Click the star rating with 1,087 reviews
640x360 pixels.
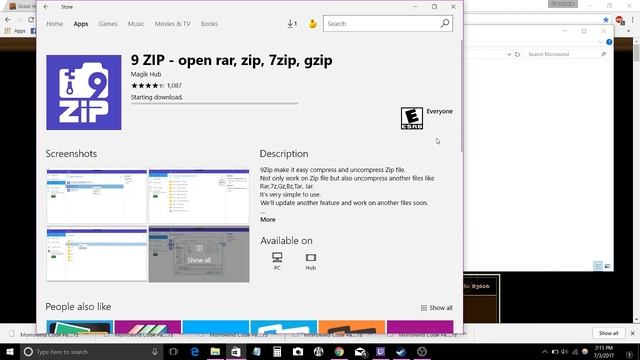156,85
